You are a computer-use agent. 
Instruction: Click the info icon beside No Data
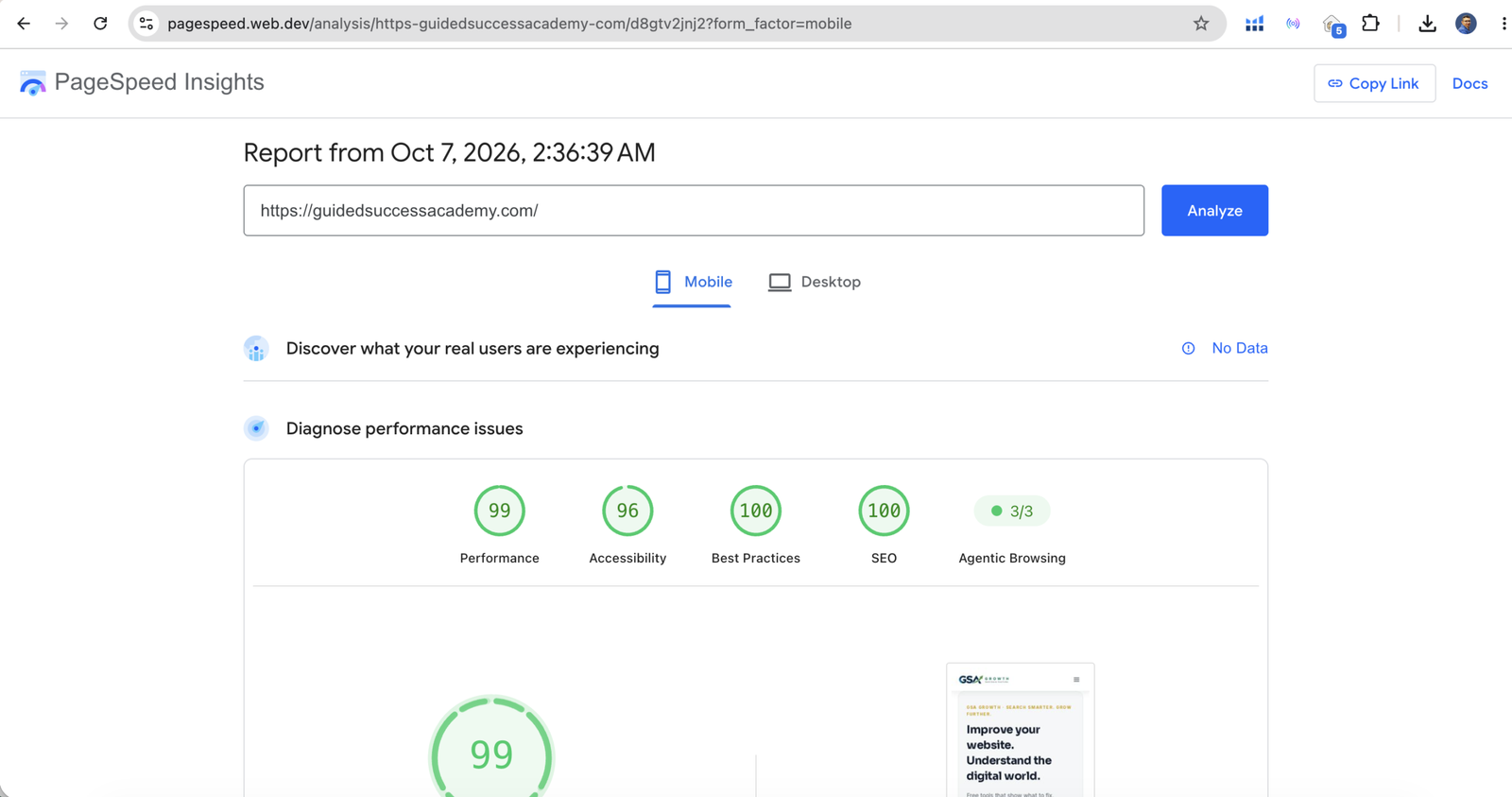[x=1188, y=349]
